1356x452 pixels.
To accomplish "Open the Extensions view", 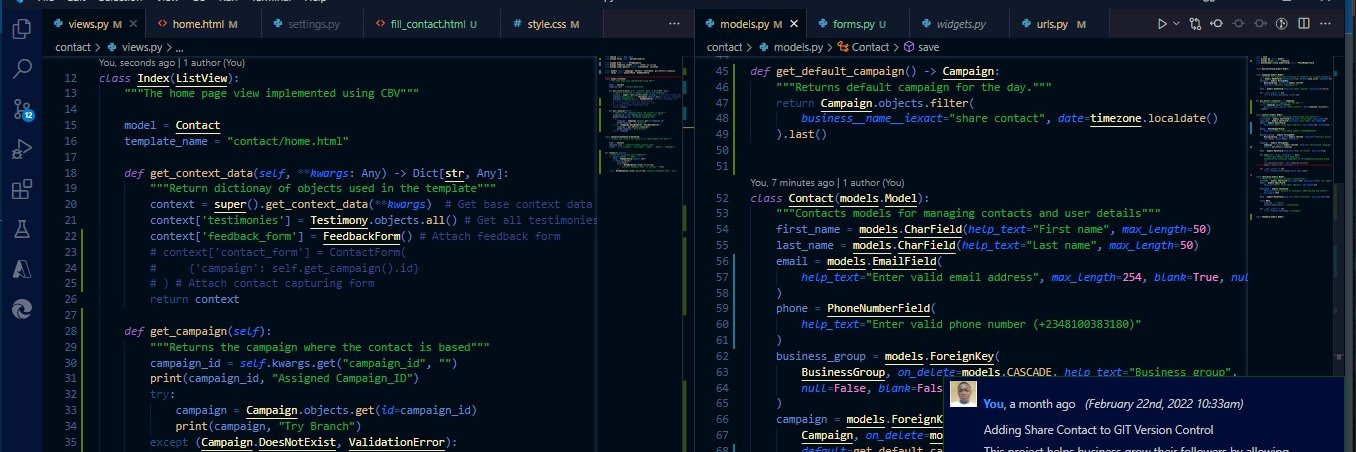I will tap(21, 189).
